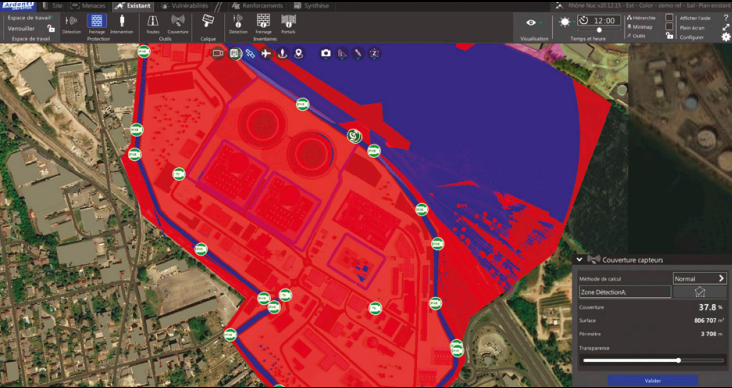This screenshot has height=388, width=732.
Task: Click the Zone DétectionA input field
Action: point(625,292)
